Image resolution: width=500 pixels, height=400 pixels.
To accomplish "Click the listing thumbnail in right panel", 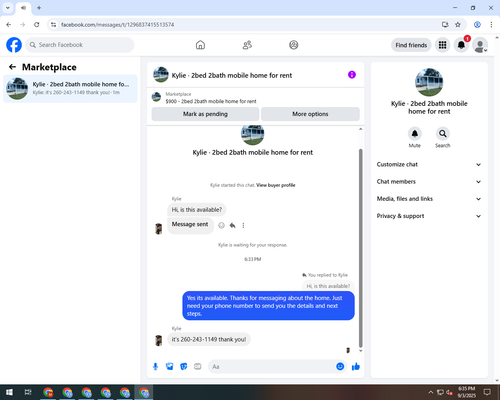I will point(429,82).
